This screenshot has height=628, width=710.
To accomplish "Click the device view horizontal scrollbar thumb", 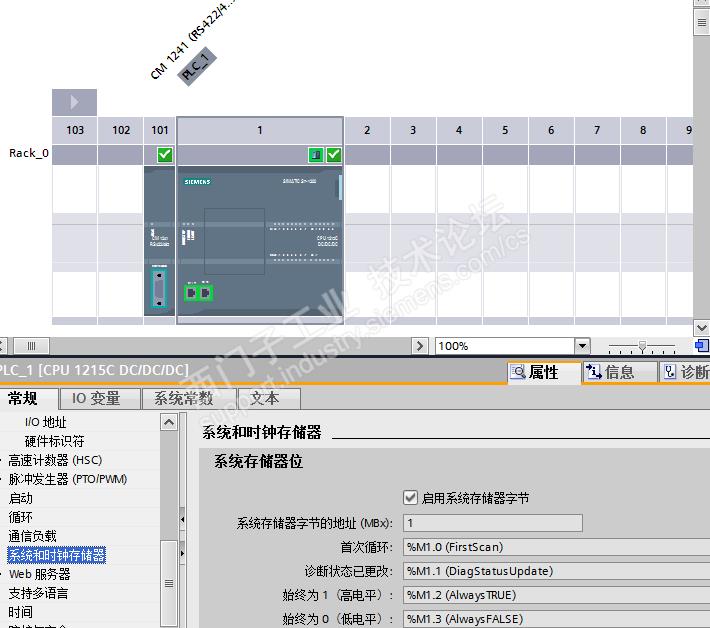I will point(31,346).
